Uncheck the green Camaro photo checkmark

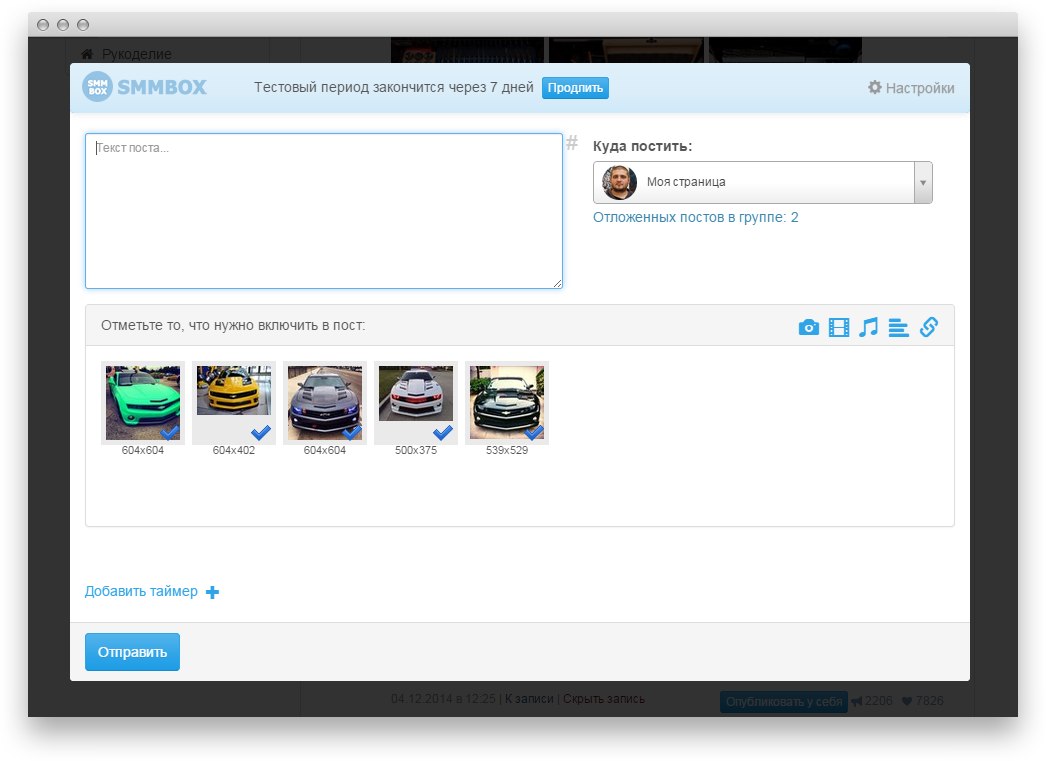[x=170, y=432]
